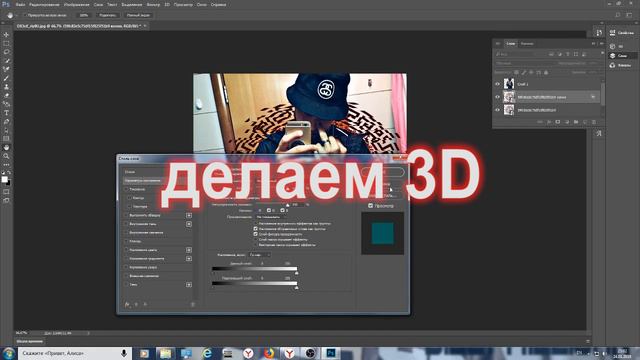Open the History panel icon
640x360 pixels.
pos(599,33)
